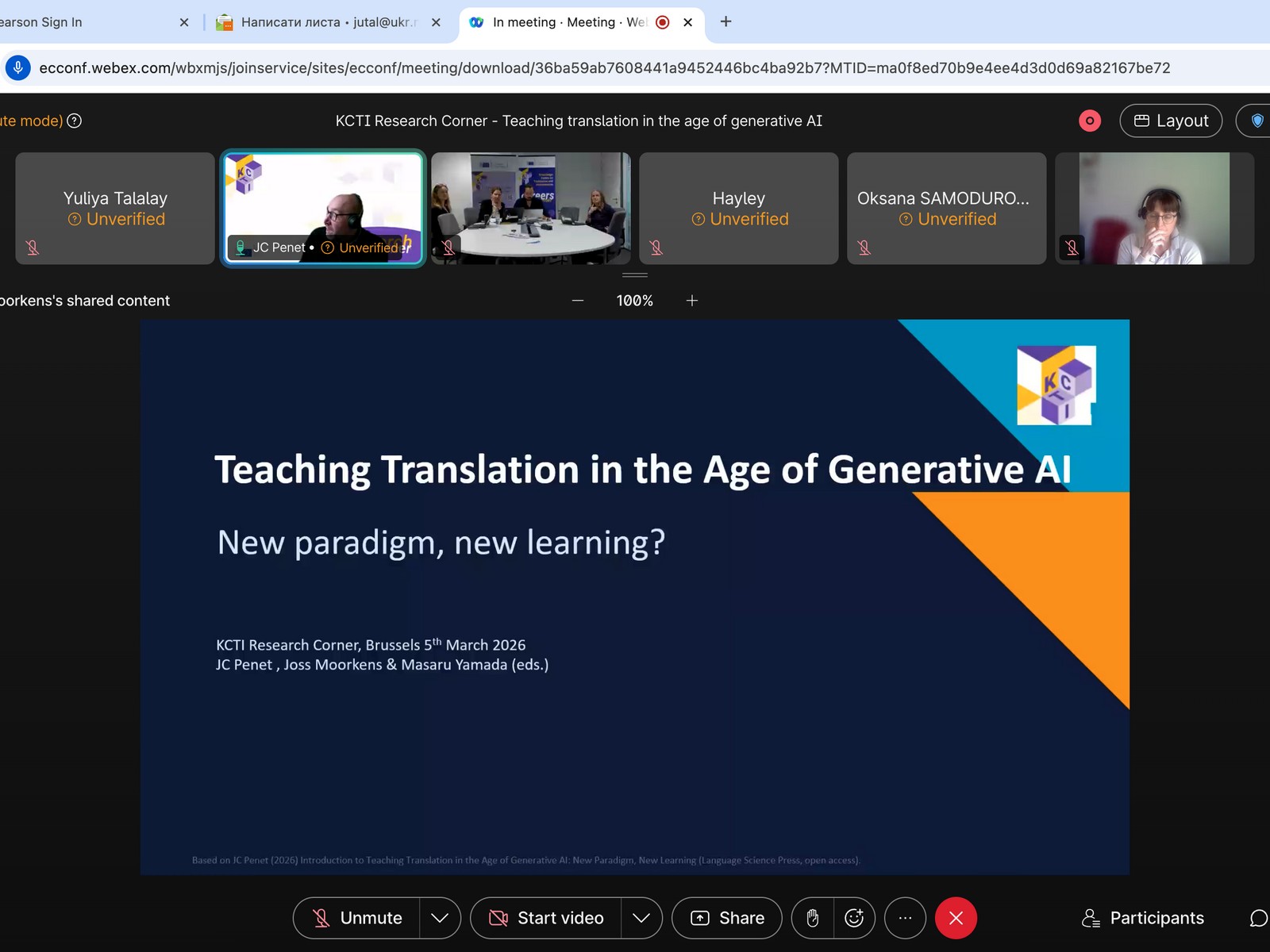This screenshot has height=952, width=1270.
Task: Start video with the camera button
Action: pos(546,918)
